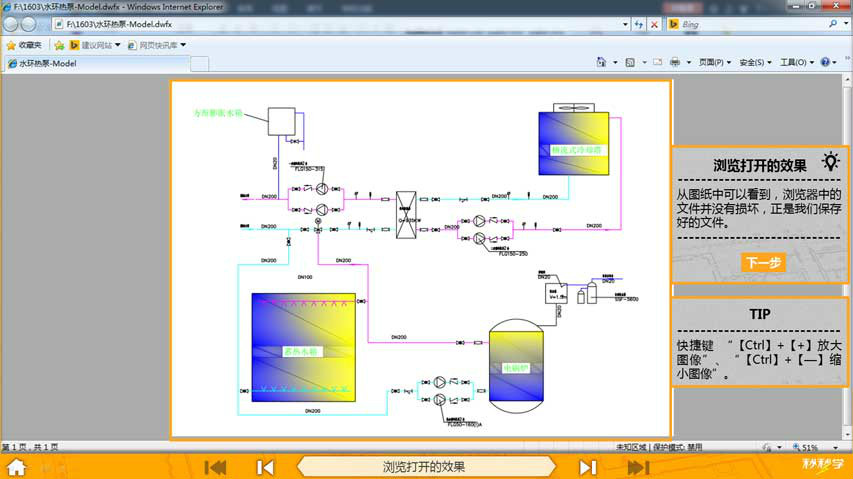Screen dimensions: 853x479
Task: Click the home icon in tutorial bar
Action: (16, 467)
